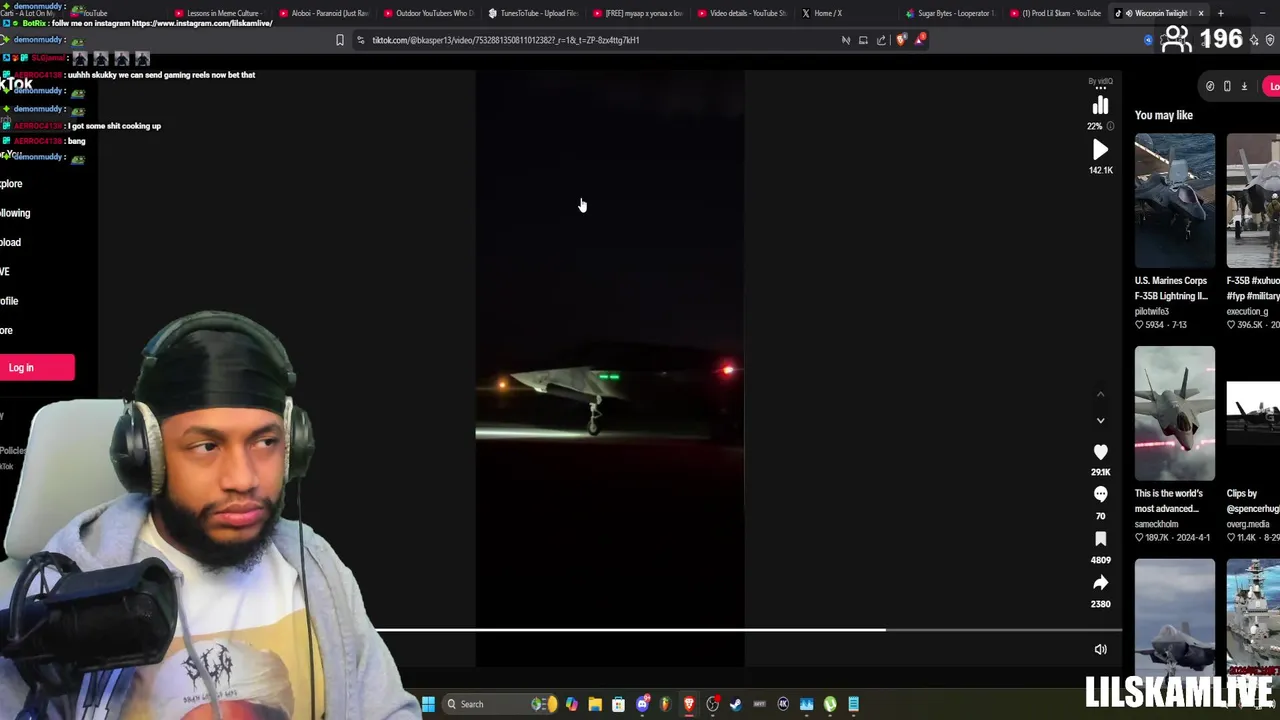This screenshot has height=720, width=1280.
Task: Open the Following sidebar item
Action: (x=15, y=213)
